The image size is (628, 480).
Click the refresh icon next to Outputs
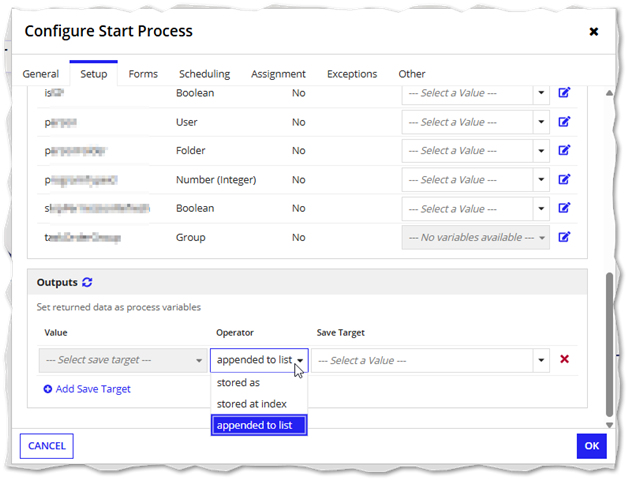[87, 283]
